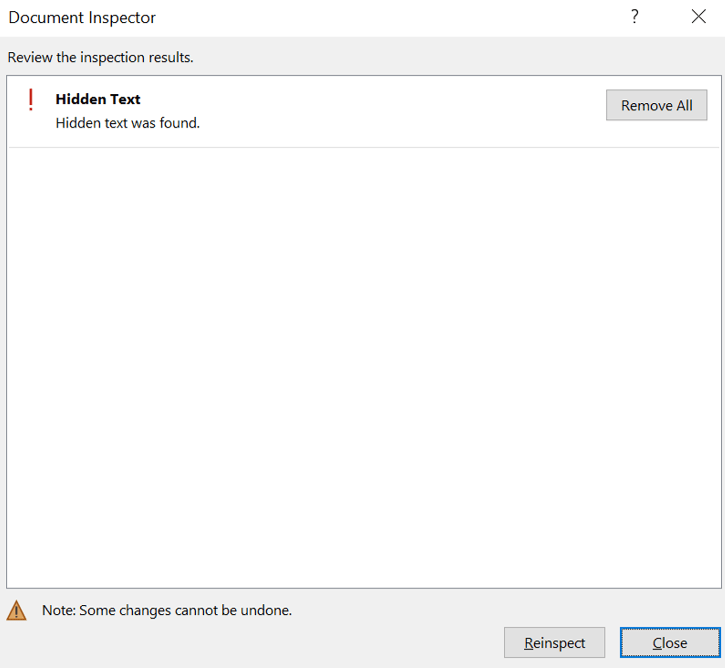The image size is (725, 670).
Task: Open help using the question mark icon
Action: pyautogui.click(x=634, y=17)
